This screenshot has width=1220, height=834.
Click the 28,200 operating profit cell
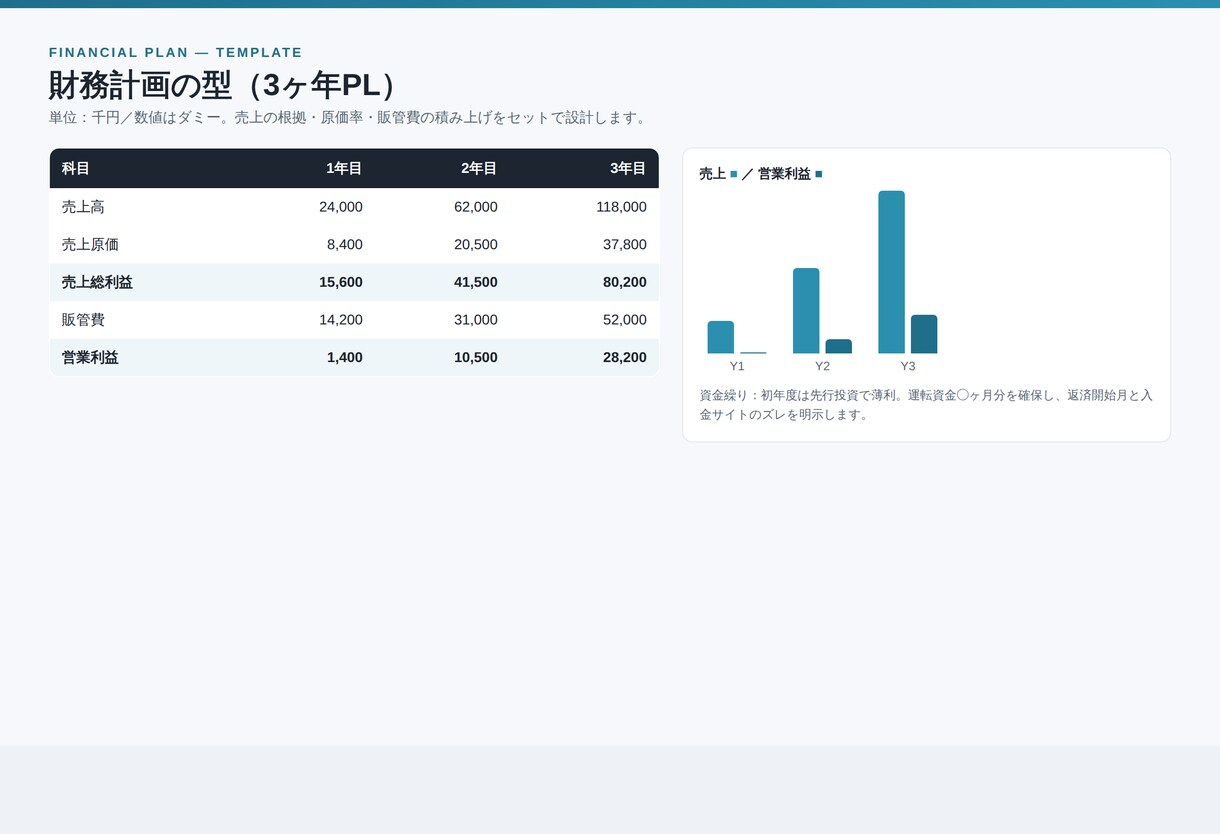(x=625, y=357)
